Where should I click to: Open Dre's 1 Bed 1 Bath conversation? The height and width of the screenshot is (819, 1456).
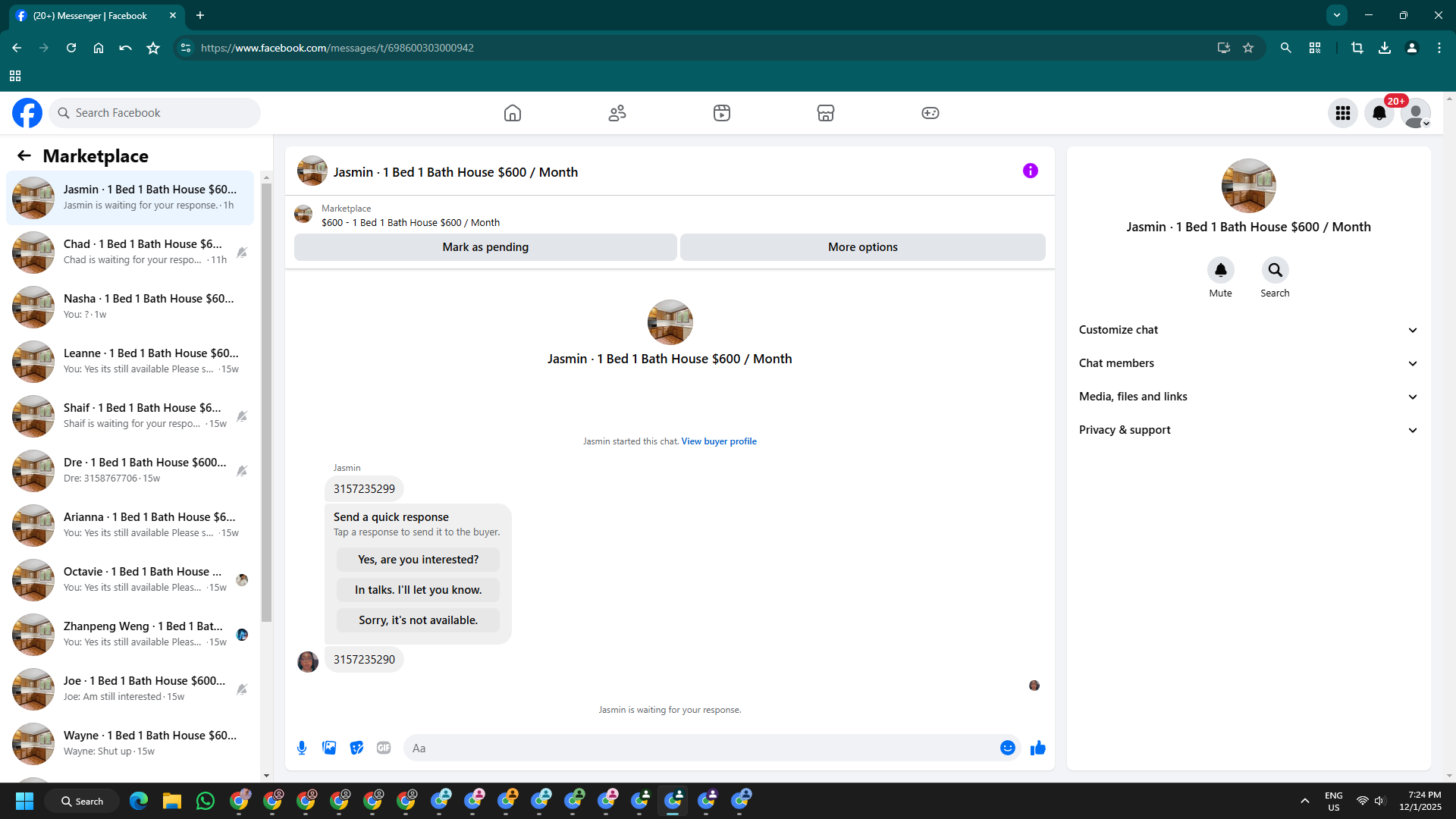click(x=130, y=471)
